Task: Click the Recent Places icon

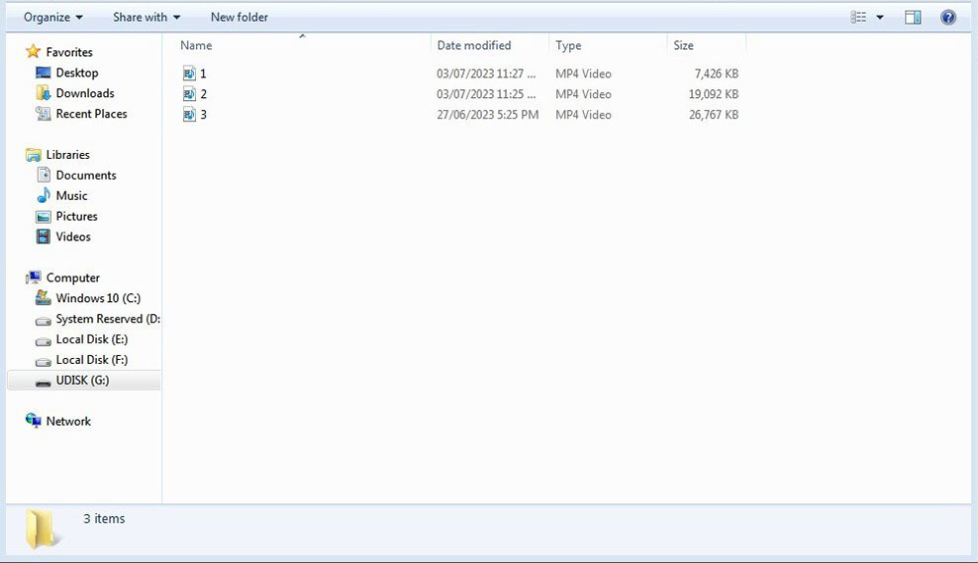Action: tap(43, 113)
